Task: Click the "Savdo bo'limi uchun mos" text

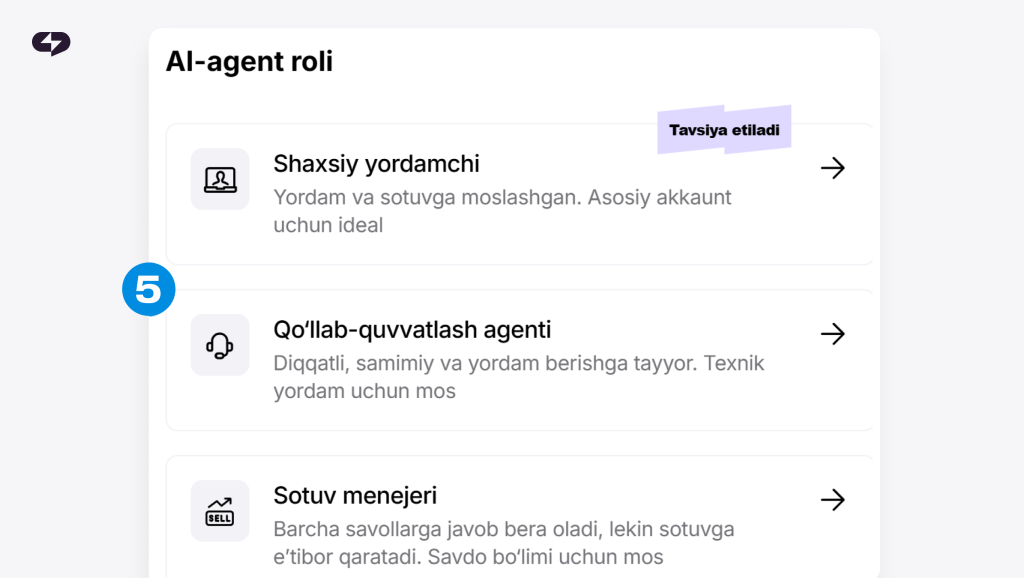Action: [x=545, y=557]
